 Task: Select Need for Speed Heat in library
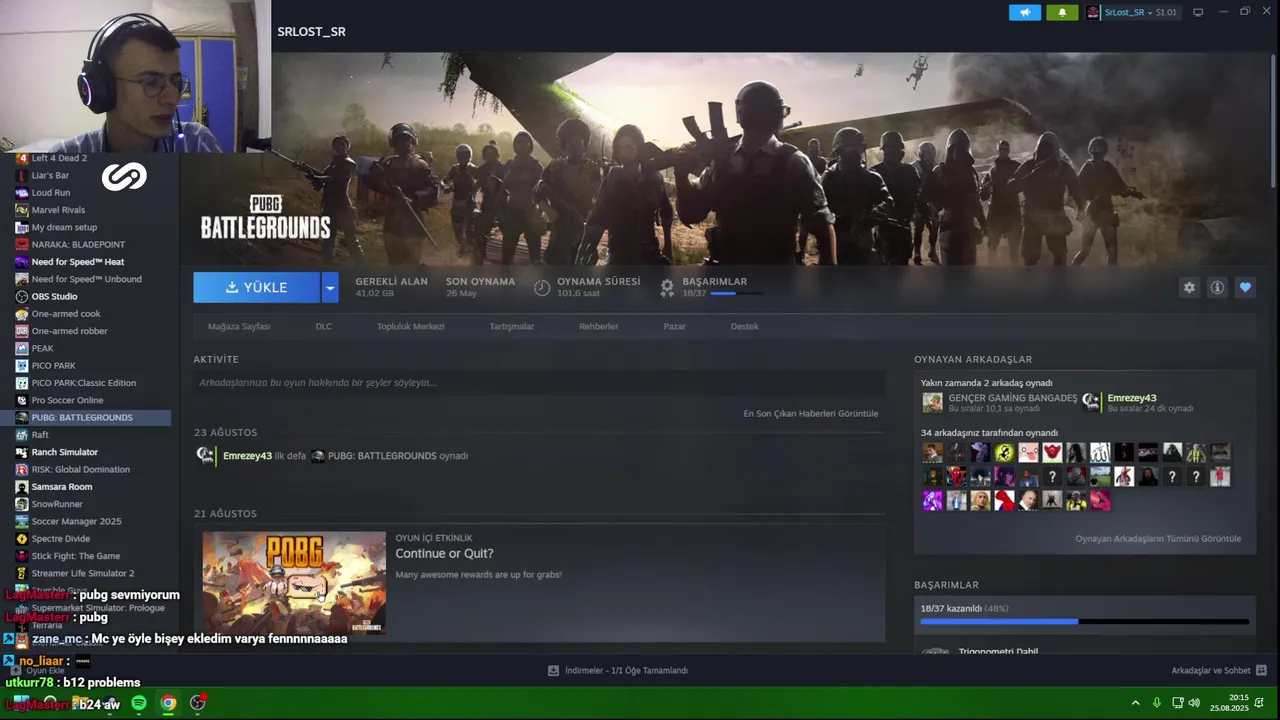click(78, 262)
